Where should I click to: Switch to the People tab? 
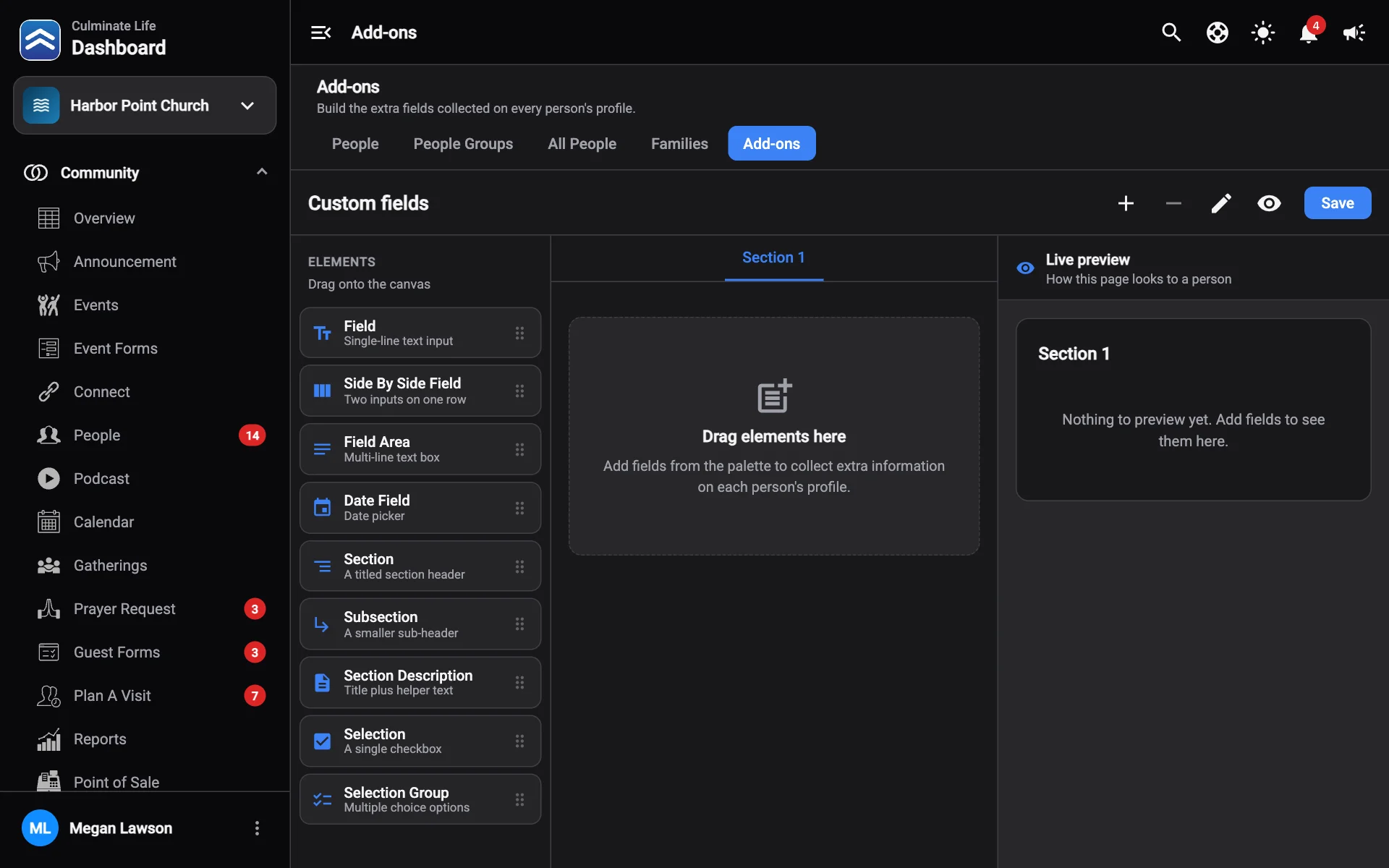coord(355,144)
